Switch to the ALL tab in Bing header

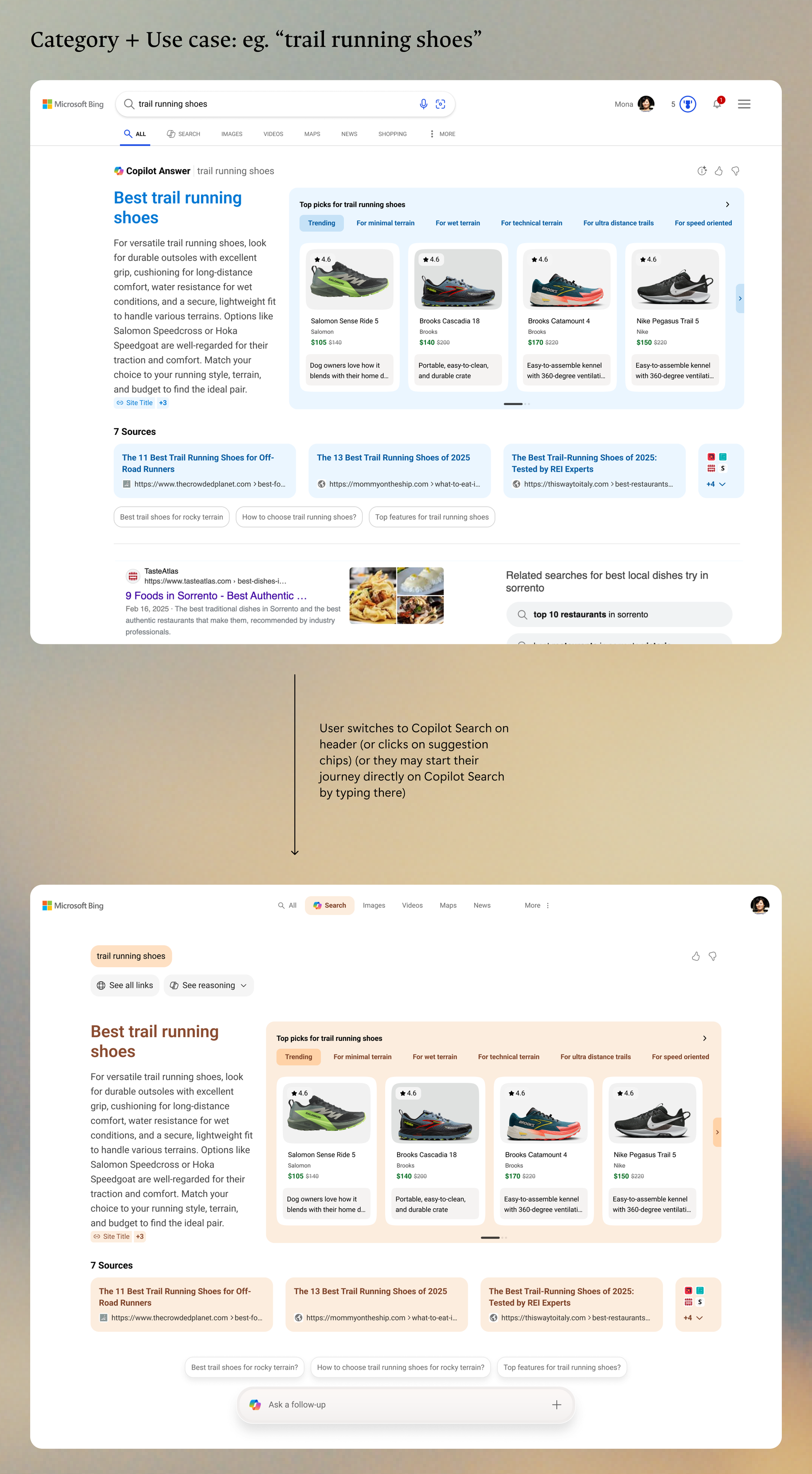135,134
